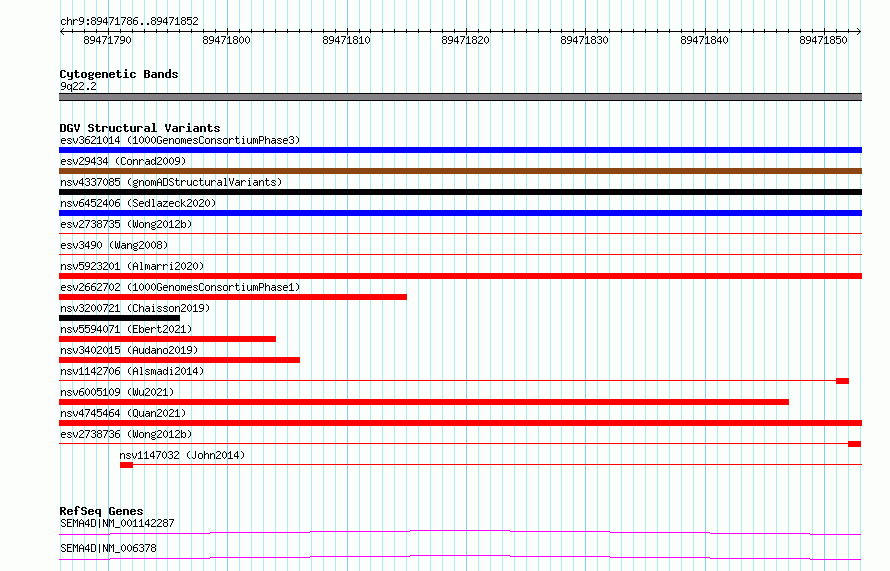Open the esv3621014 (1000GenomesConsortiumPhase3) label

(180, 140)
